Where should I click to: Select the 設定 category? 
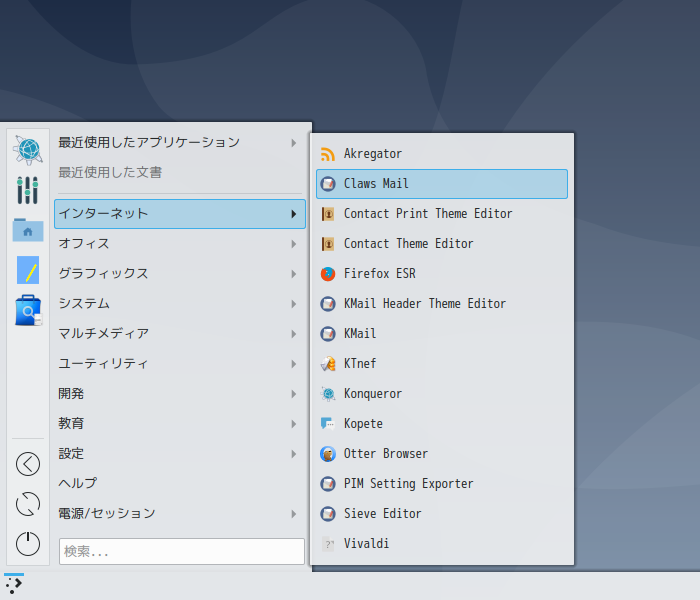180,454
